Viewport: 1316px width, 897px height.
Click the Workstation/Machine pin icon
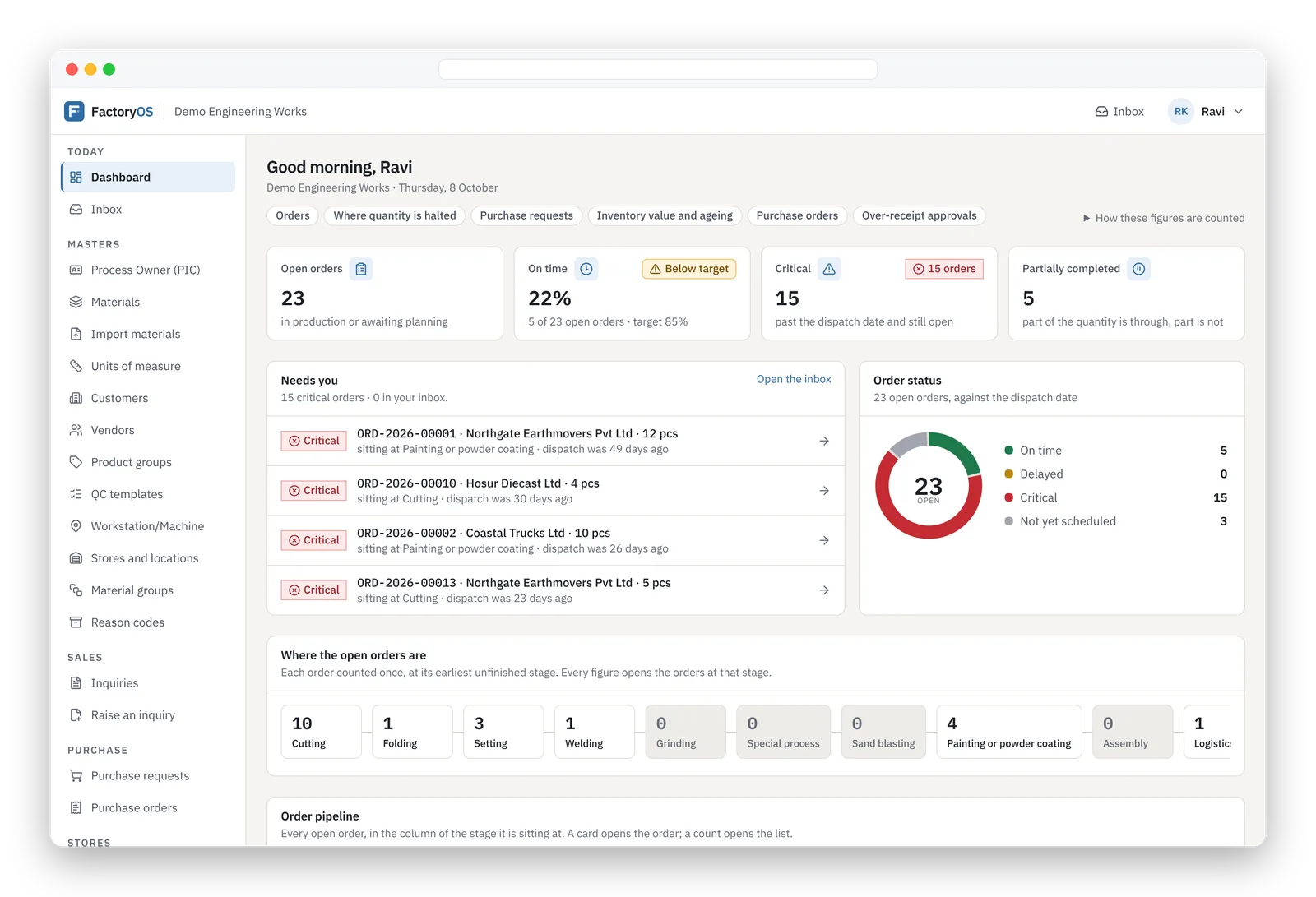click(76, 526)
